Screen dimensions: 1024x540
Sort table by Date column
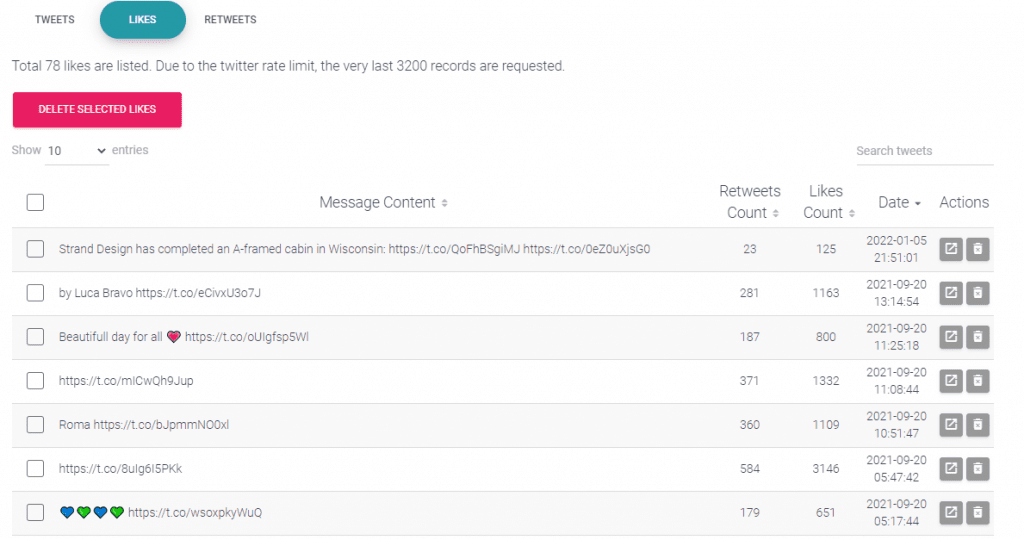[x=899, y=202]
